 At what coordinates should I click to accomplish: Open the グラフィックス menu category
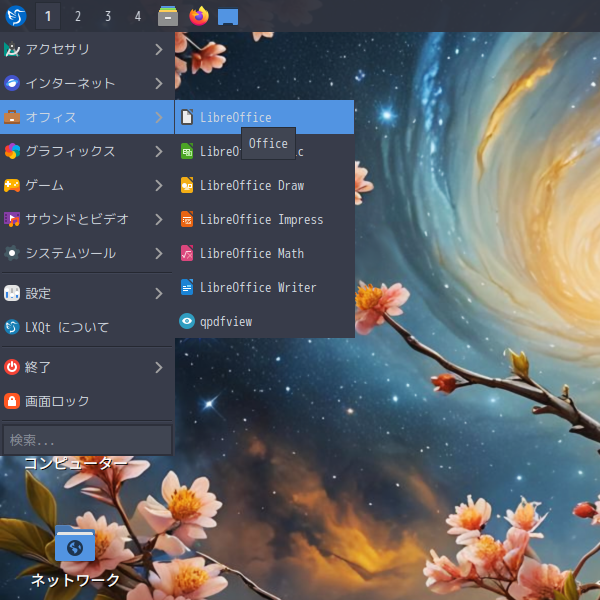[87, 151]
